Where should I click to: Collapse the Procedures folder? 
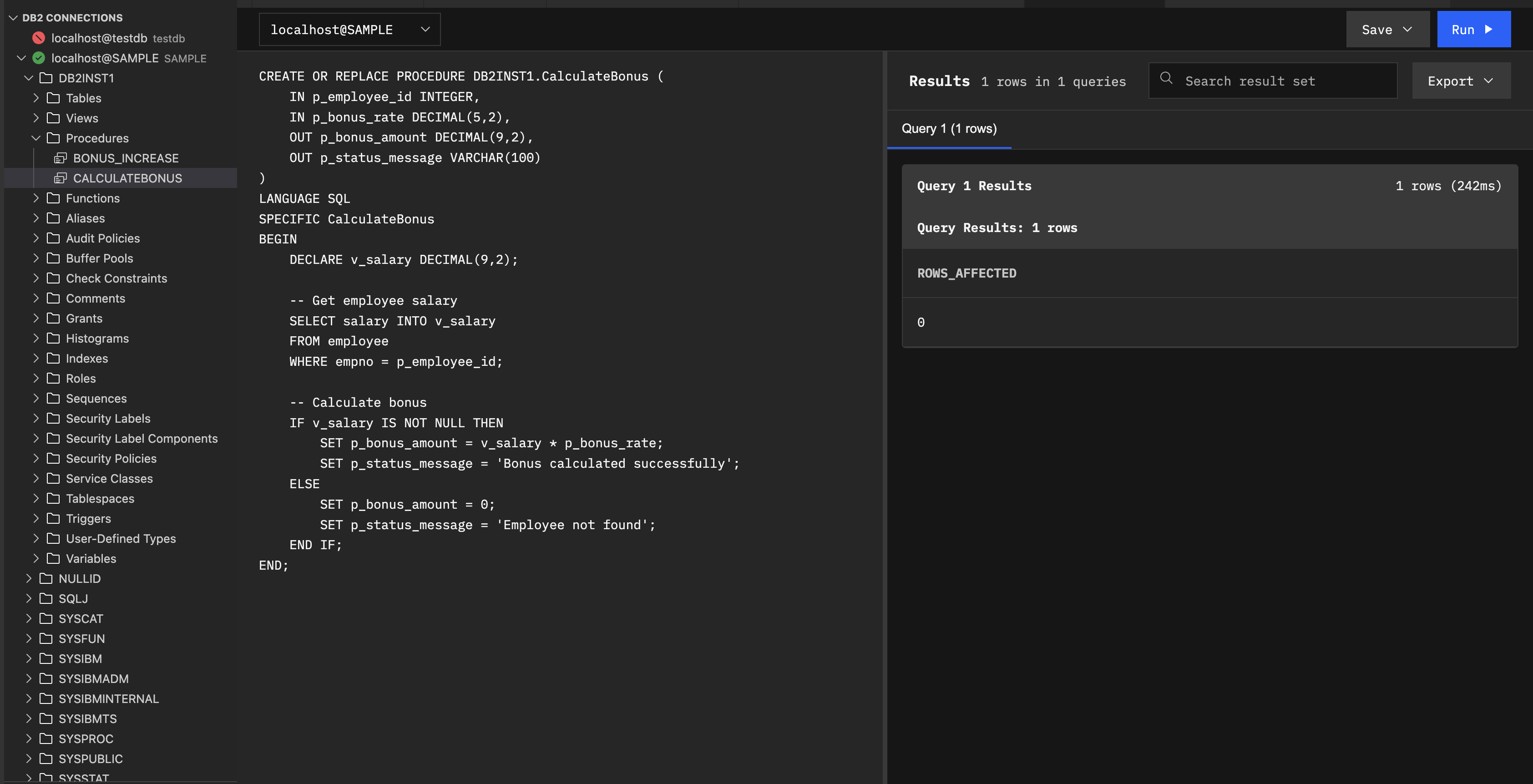[35, 138]
